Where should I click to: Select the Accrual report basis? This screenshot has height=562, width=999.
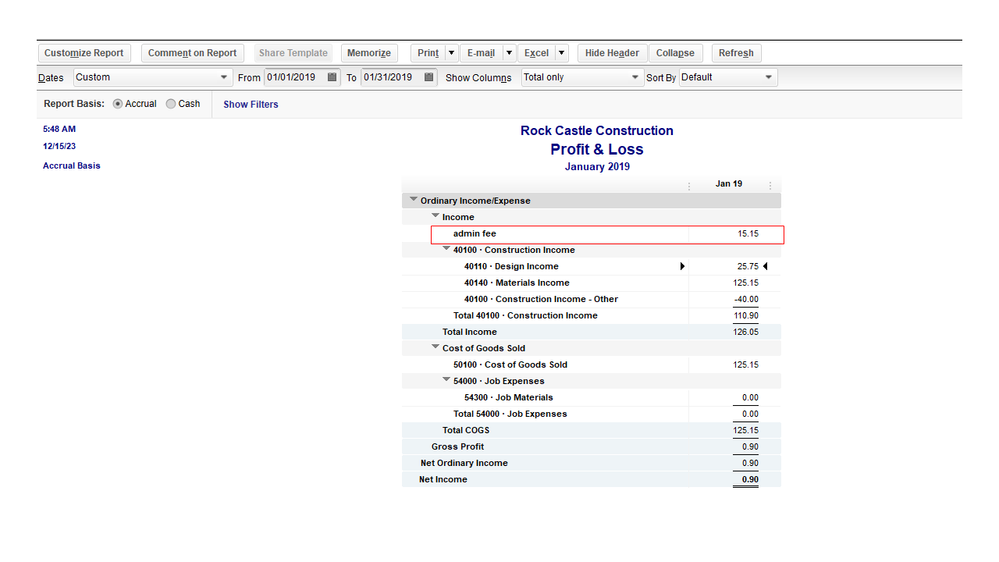118,104
